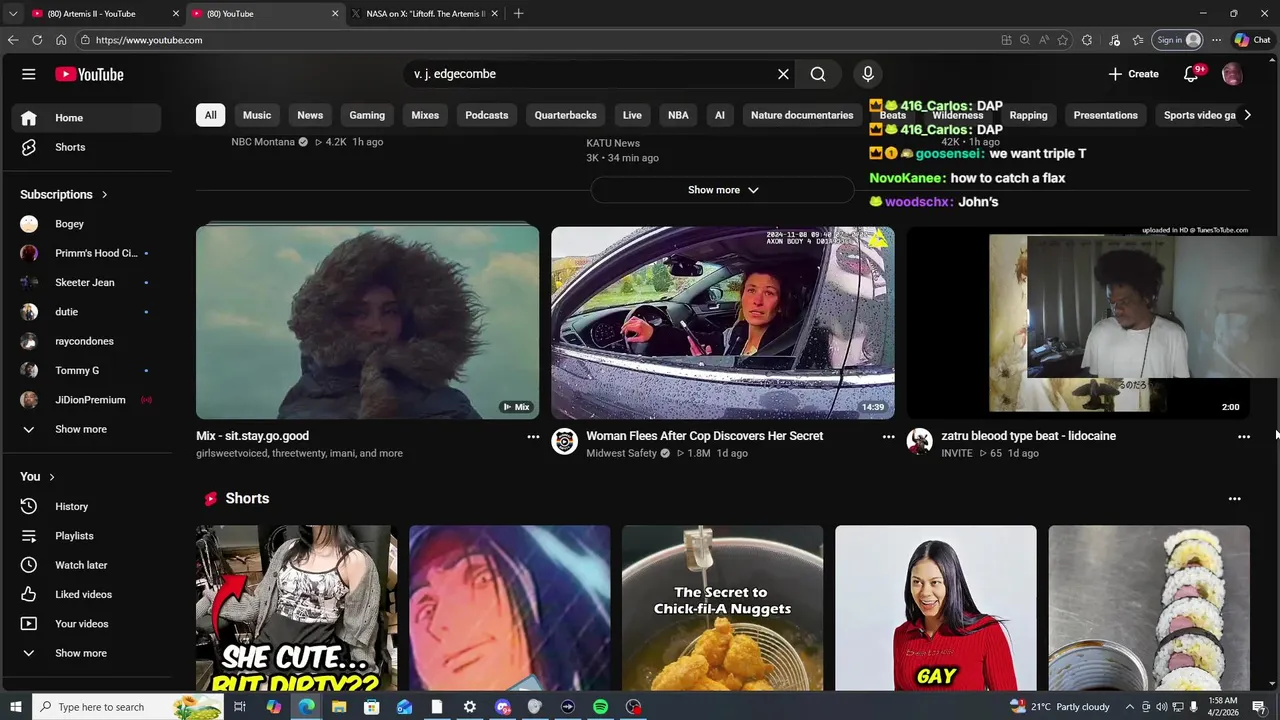1280x720 pixels.
Task: Open the Chick-fil-A Nuggets short
Action: coord(722,608)
